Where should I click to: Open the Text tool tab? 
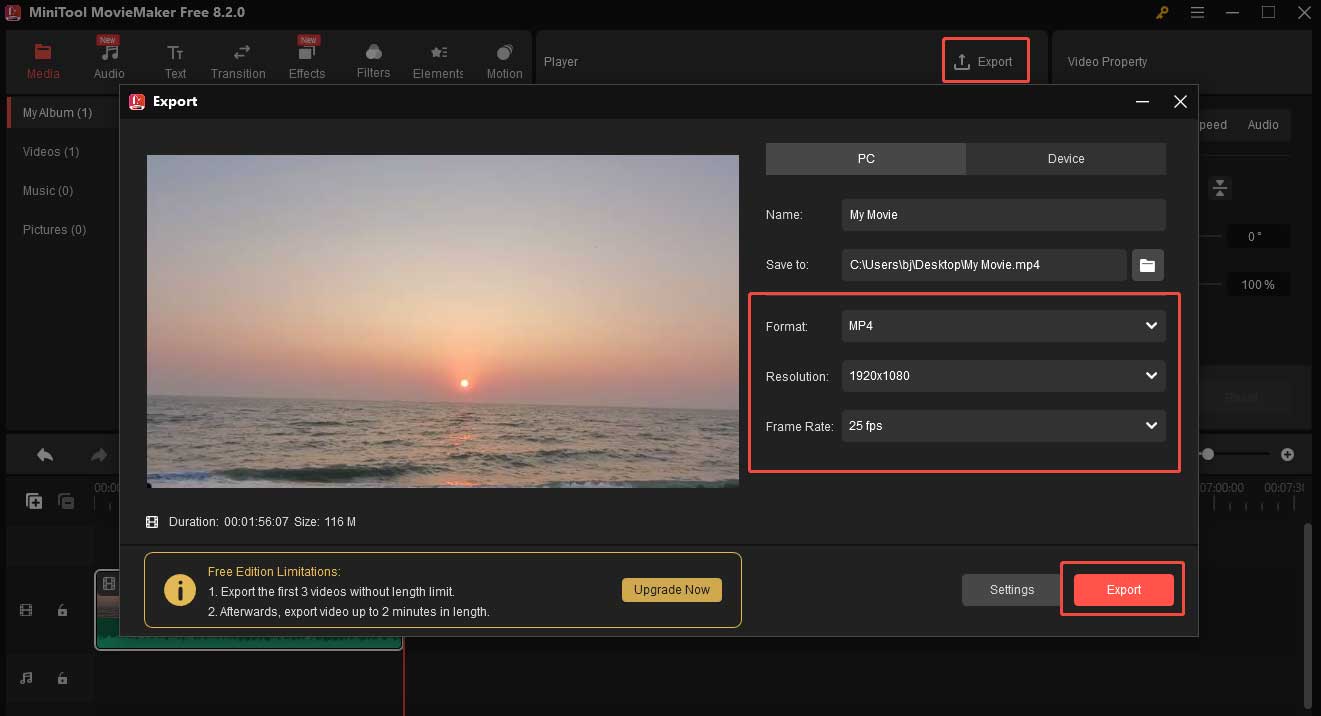click(175, 61)
